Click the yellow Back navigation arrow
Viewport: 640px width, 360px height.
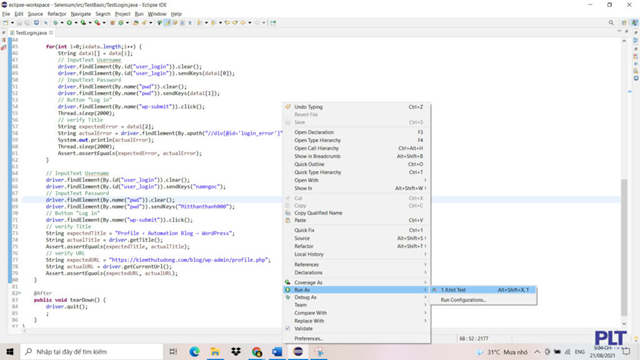point(243,23)
